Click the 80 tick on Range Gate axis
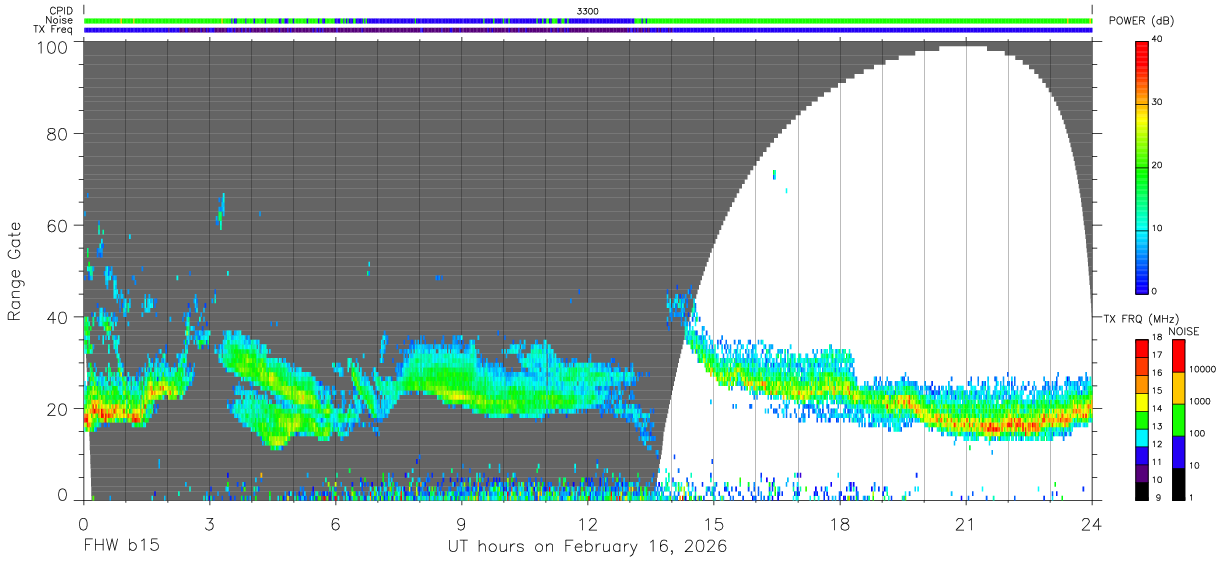 [58, 134]
